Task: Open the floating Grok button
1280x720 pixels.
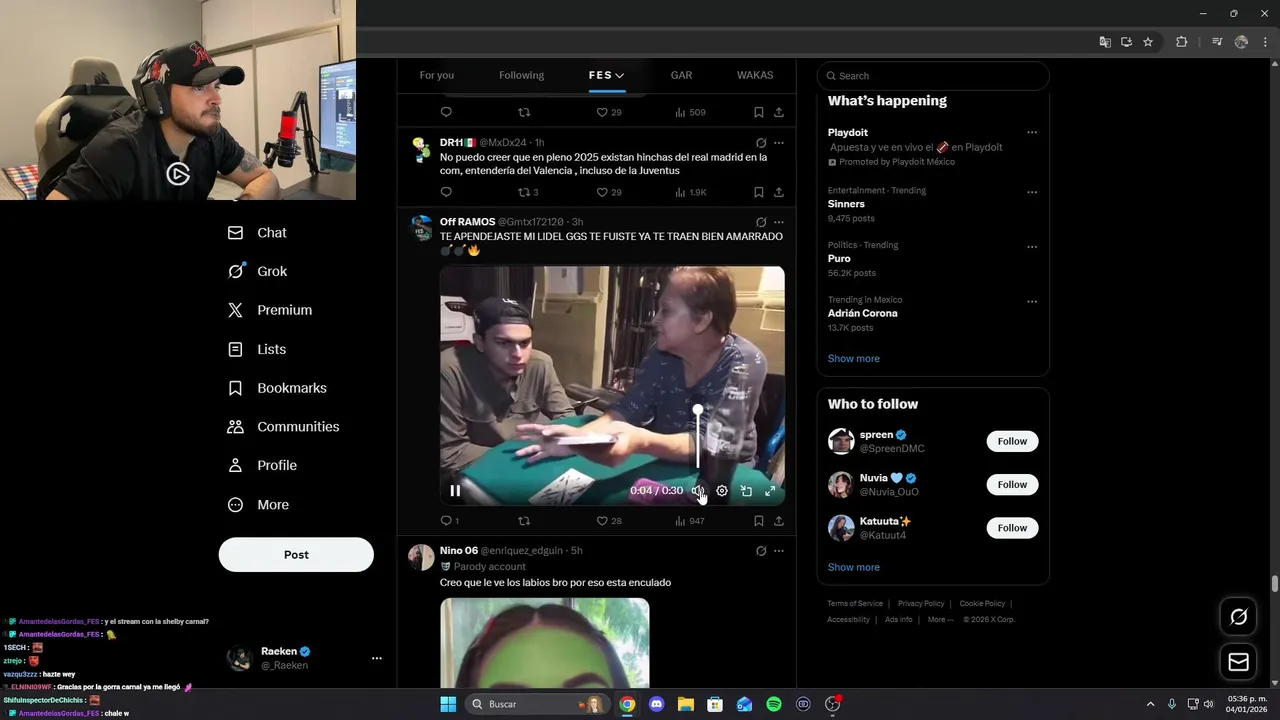Action: 1238,617
